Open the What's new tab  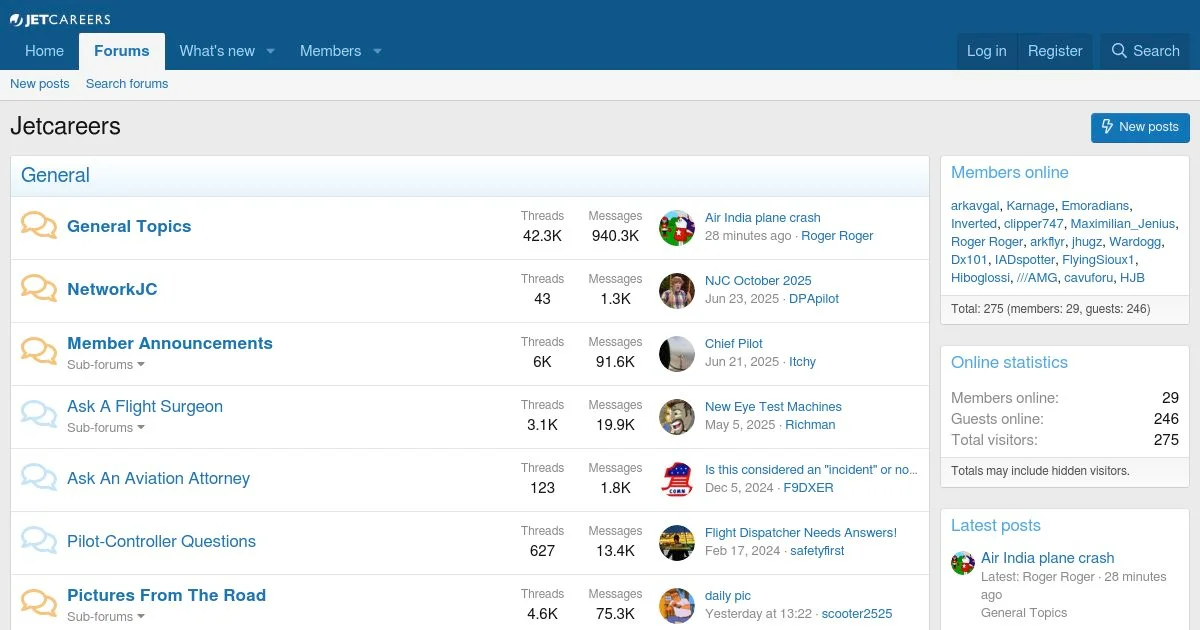point(217,51)
